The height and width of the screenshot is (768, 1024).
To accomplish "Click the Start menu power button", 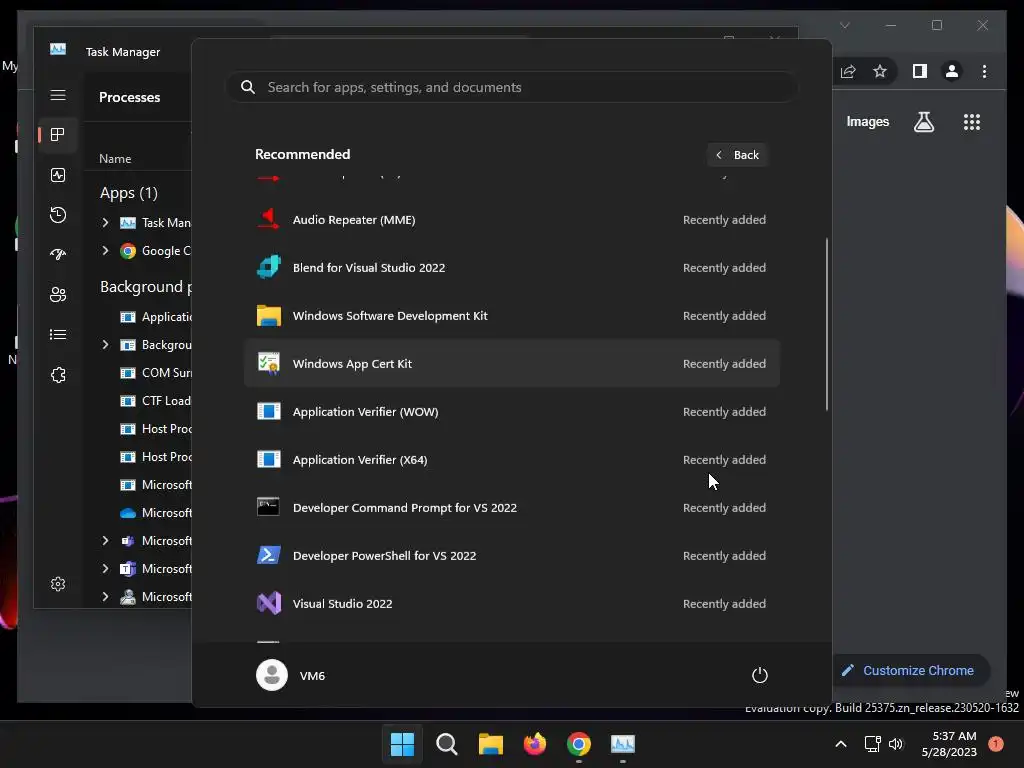I will tap(760, 675).
